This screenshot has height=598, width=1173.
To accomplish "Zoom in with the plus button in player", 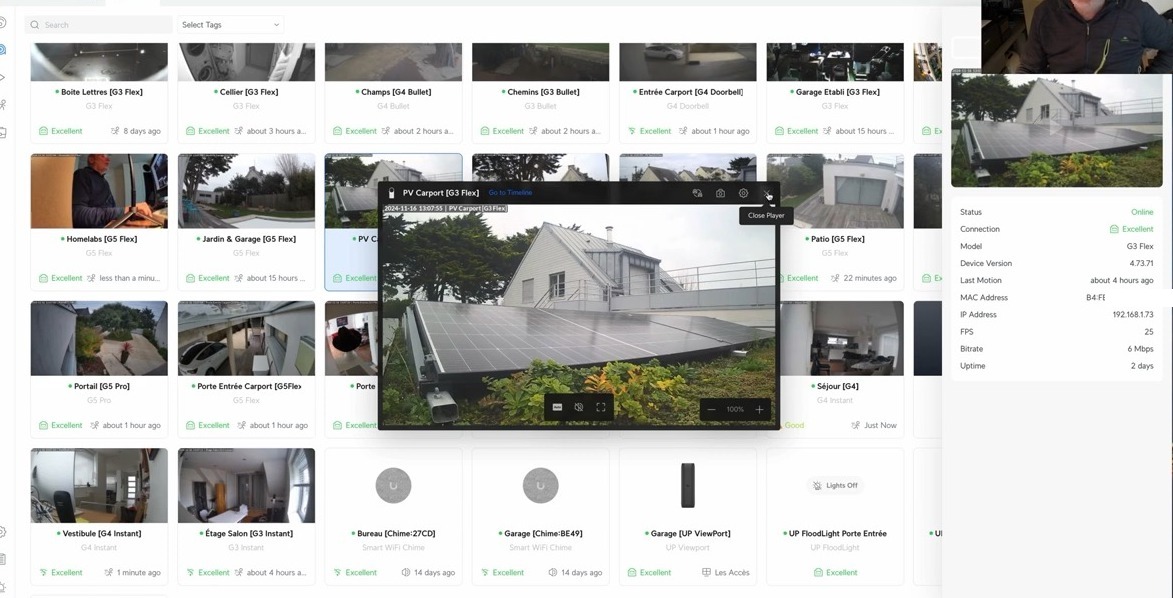I will tap(759, 409).
